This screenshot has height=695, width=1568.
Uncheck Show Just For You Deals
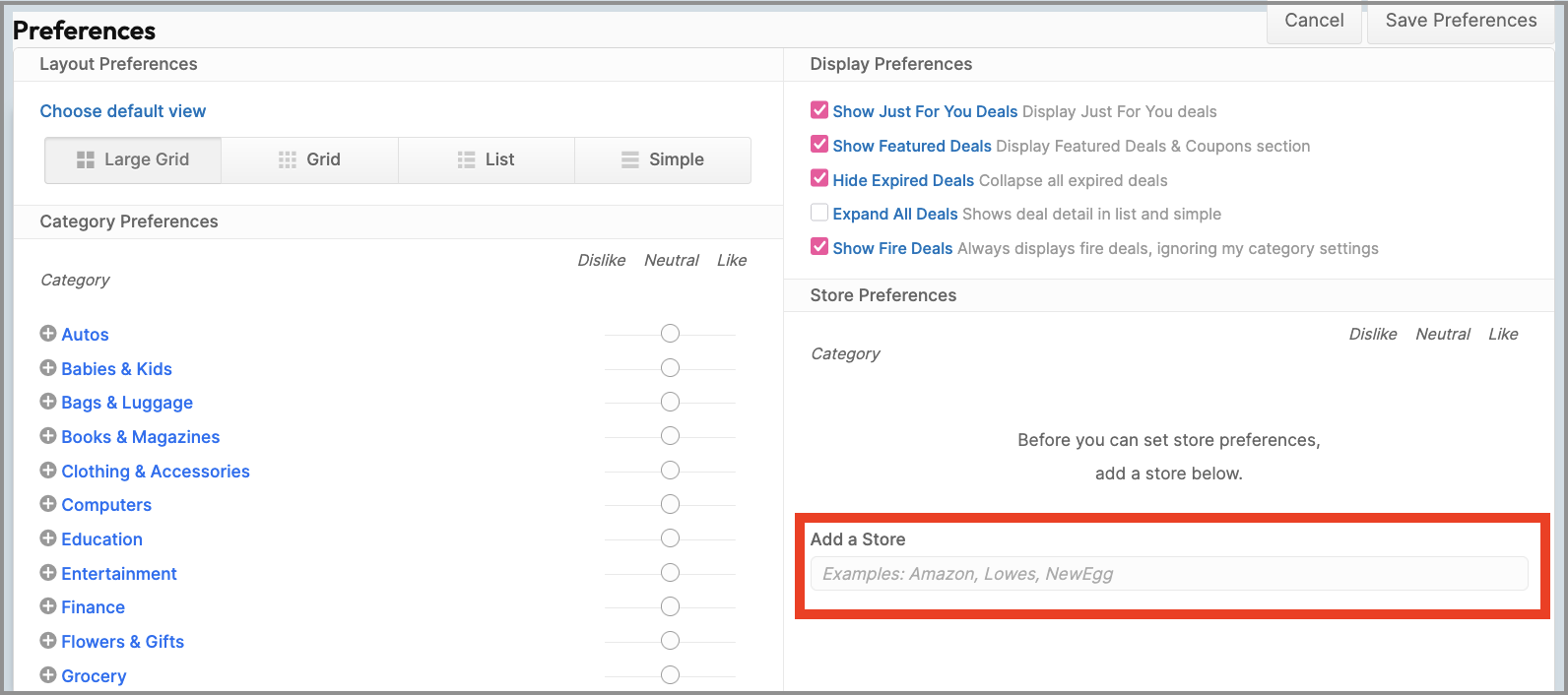click(x=819, y=110)
